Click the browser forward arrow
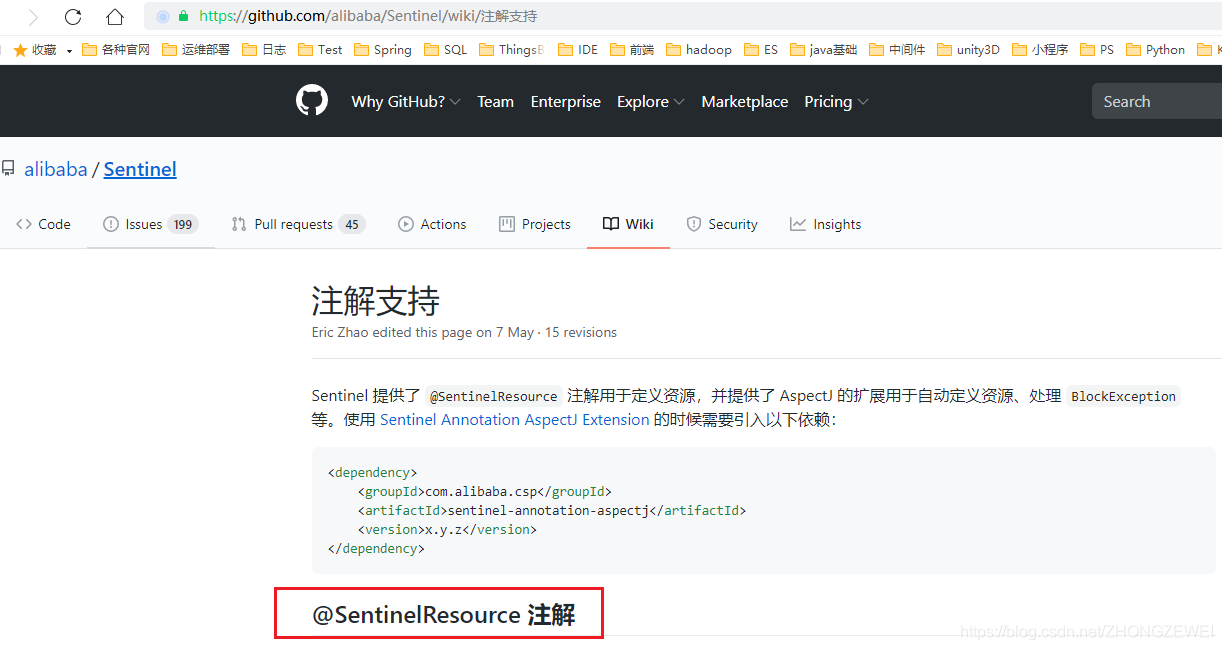Image resolution: width=1222 pixels, height=650 pixels. tap(33, 17)
